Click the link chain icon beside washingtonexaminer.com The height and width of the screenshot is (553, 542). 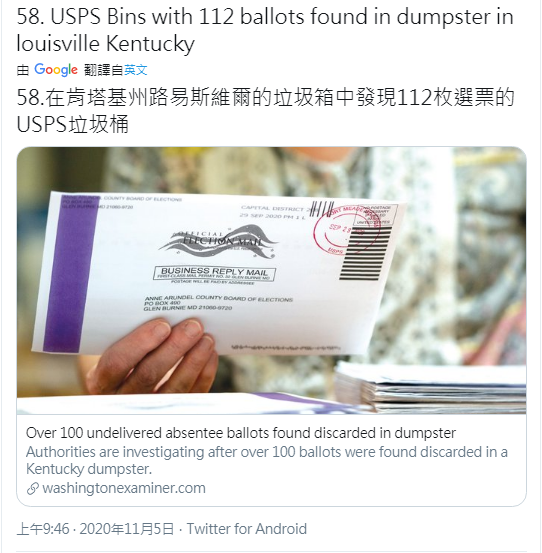32,489
